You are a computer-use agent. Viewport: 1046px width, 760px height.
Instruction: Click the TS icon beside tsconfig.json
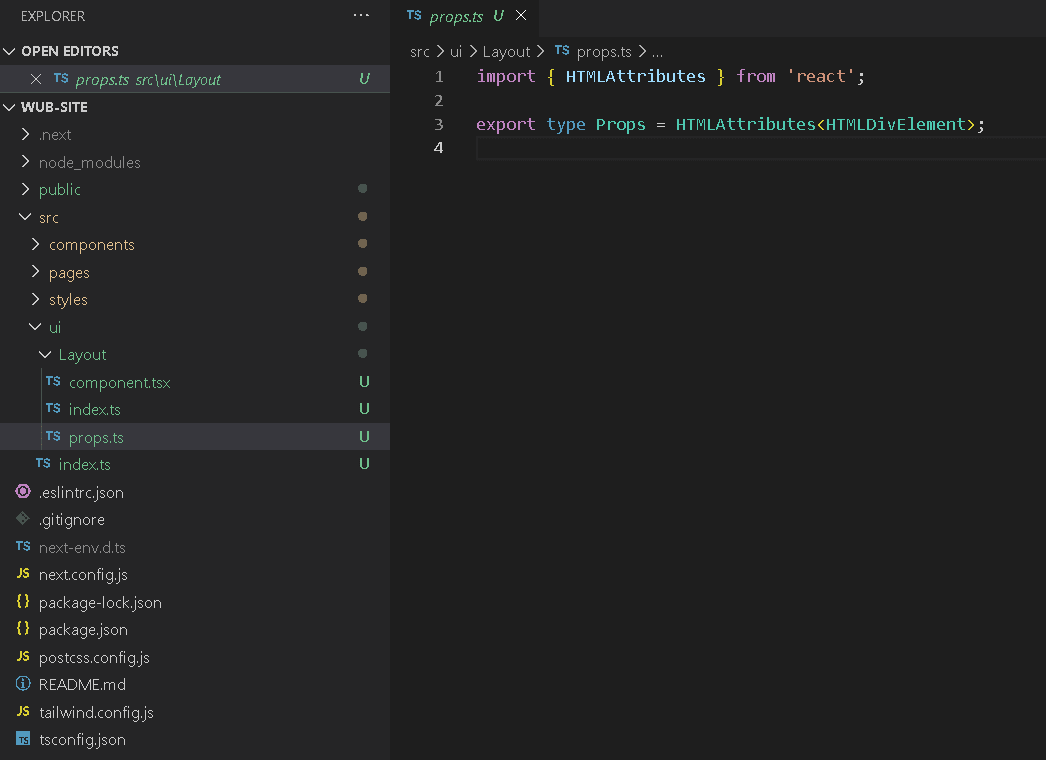click(x=23, y=740)
